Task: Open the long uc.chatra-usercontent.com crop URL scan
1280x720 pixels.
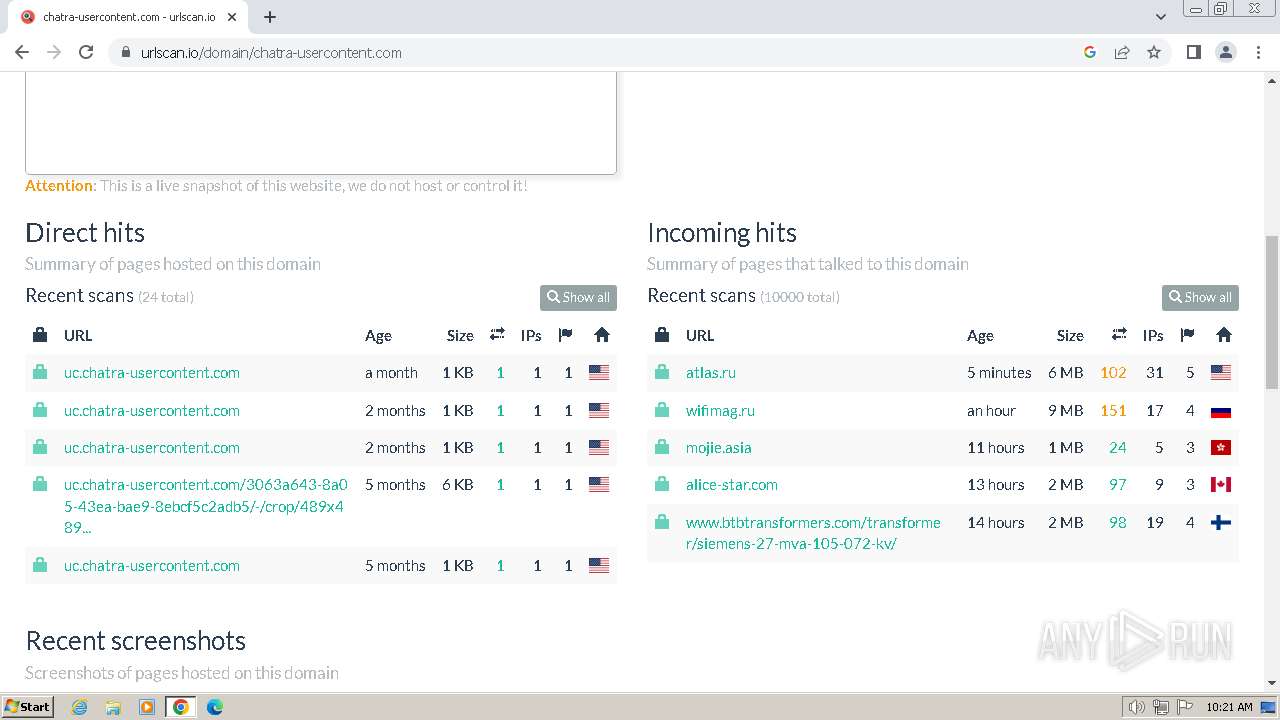Action: tap(206, 506)
